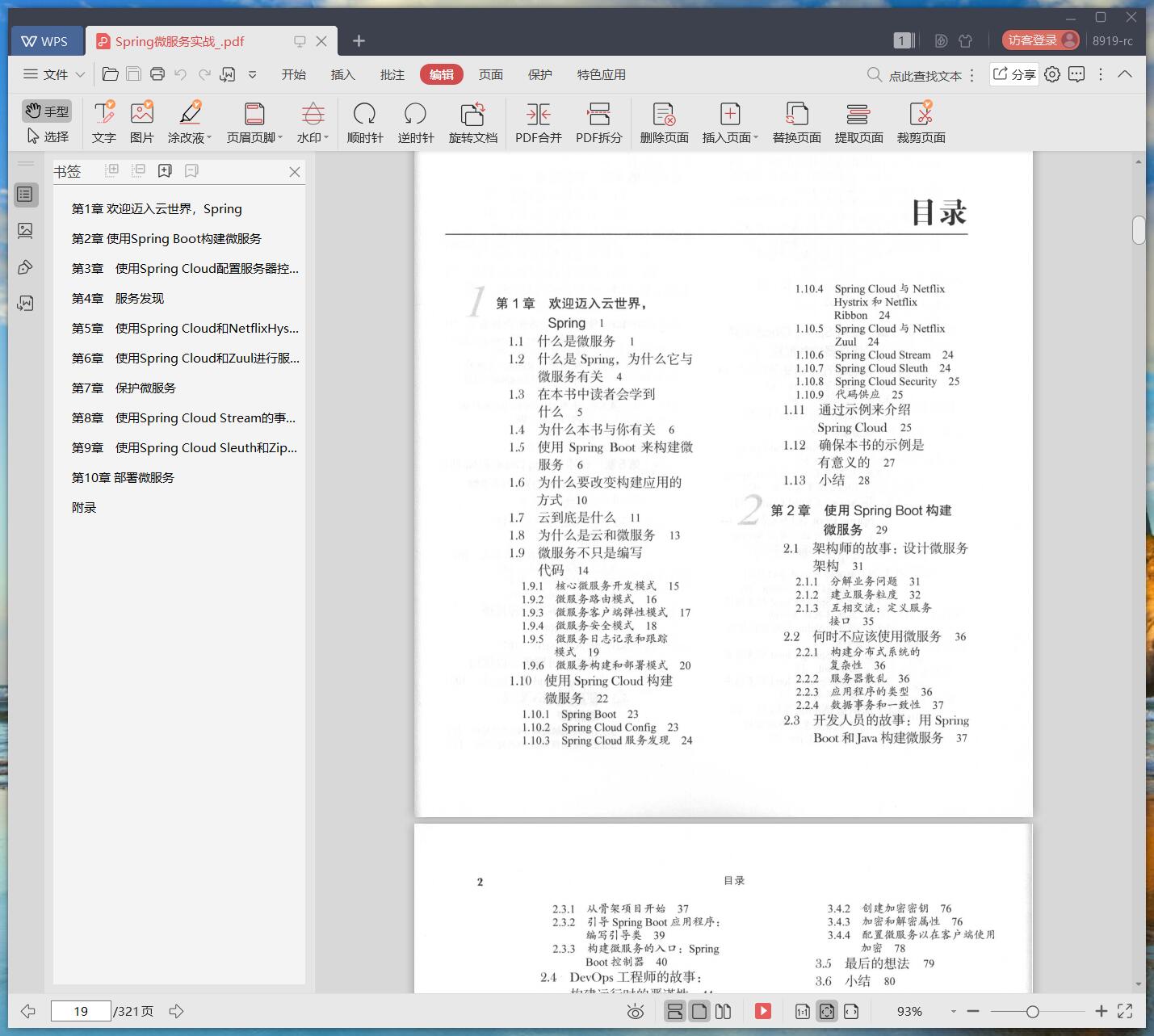The width and height of the screenshot is (1154, 1036).
Task: Open bookmark 第4章 服务发现
Action: pos(118,298)
